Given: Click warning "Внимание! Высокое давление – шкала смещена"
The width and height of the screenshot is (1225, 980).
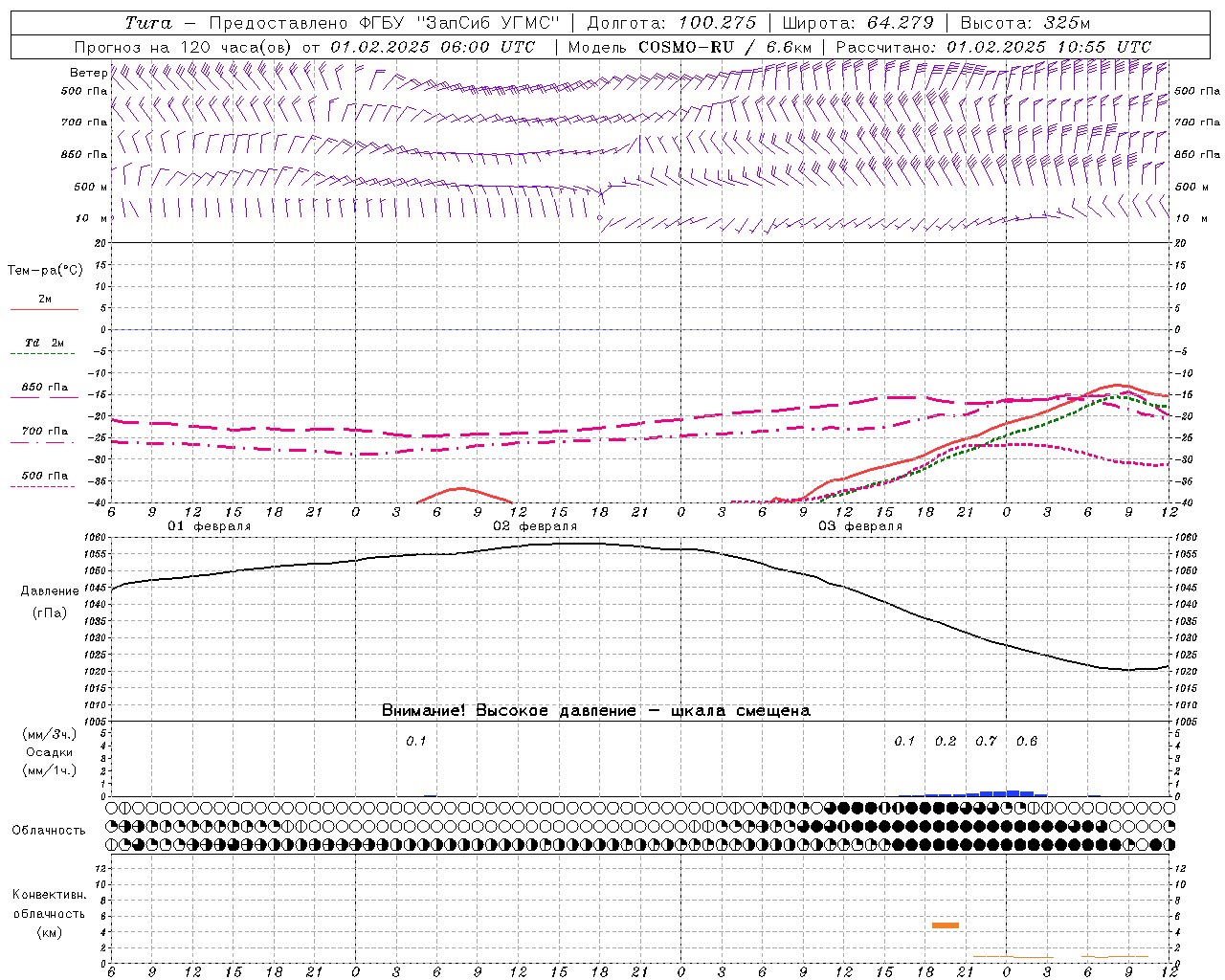Looking at the screenshot, I should 596,711.
